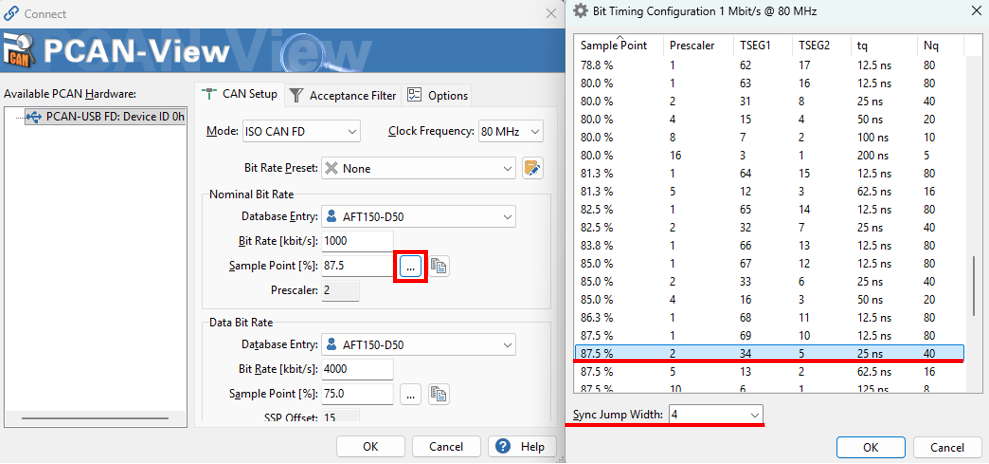Open the Clock Frequency 80 MHz dropdown
The image size is (989, 464).
[510, 132]
